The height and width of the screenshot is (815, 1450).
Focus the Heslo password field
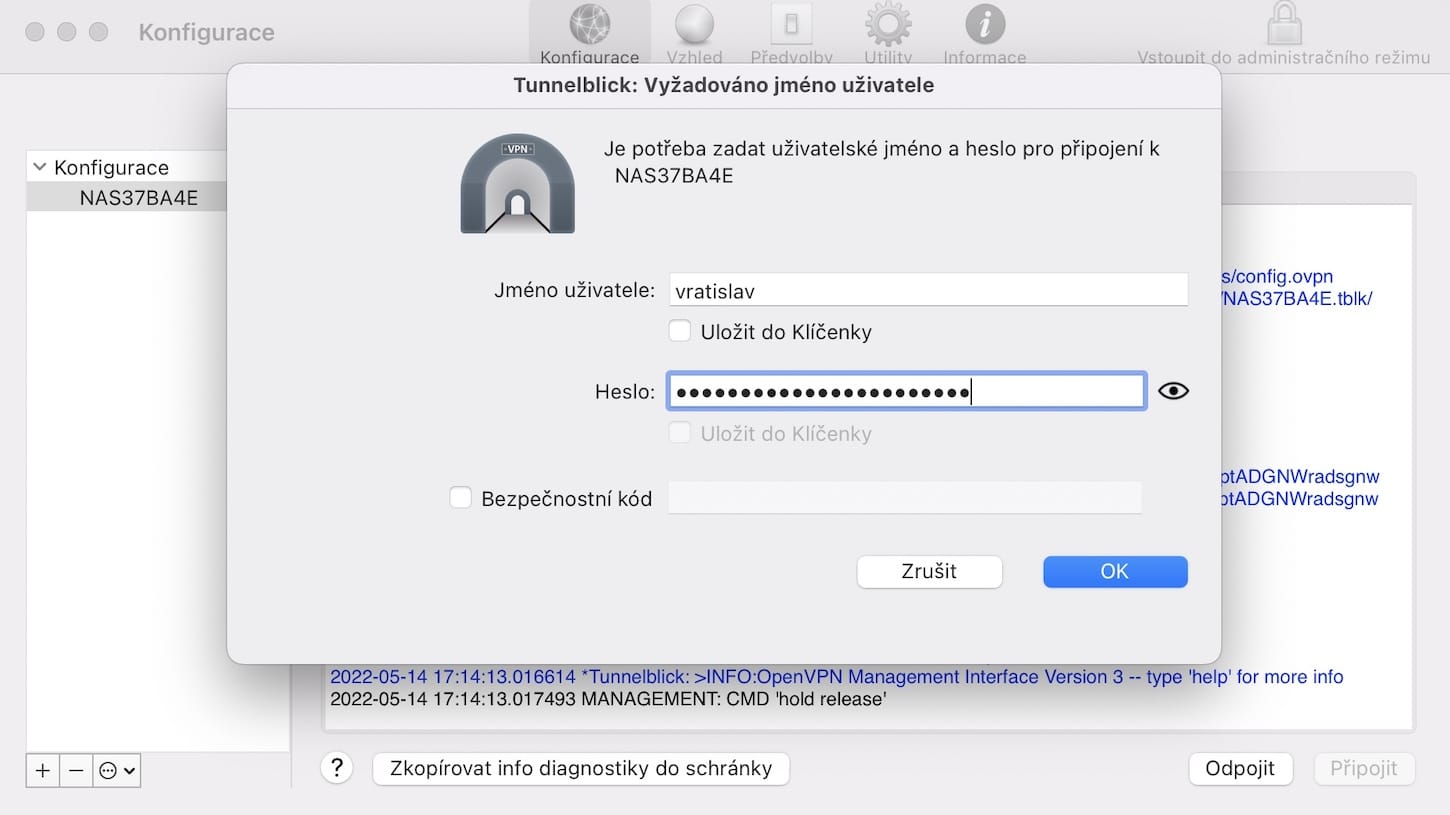pyautogui.click(x=906, y=391)
